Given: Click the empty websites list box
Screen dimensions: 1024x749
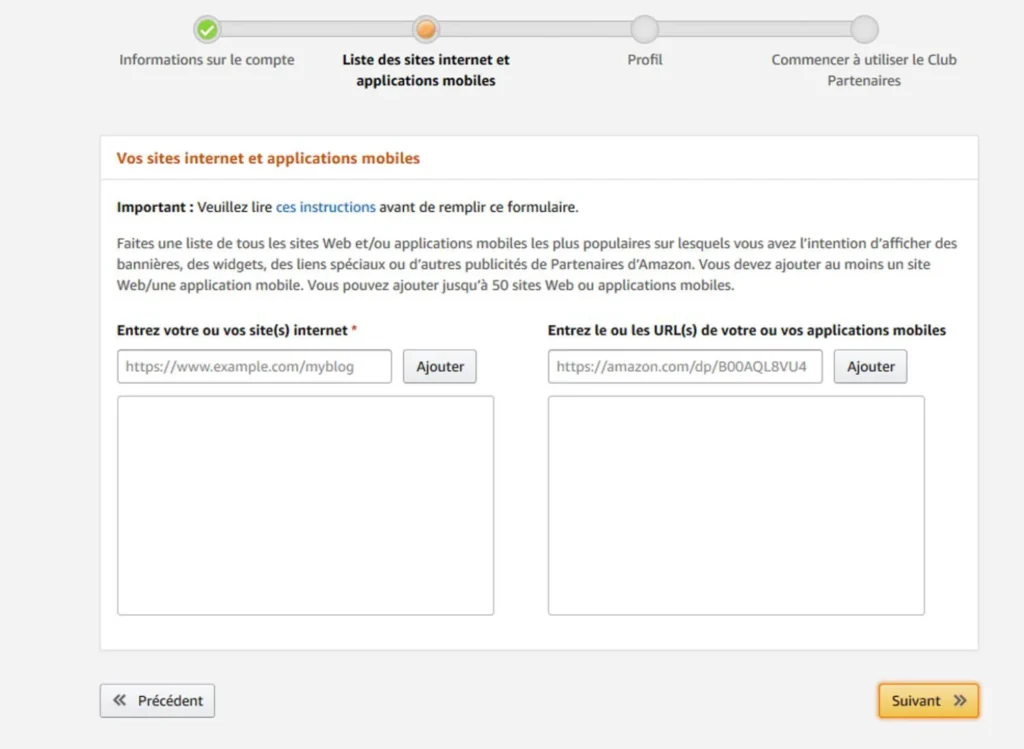Looking at the screenshot, I should click(x=305, y=504).
